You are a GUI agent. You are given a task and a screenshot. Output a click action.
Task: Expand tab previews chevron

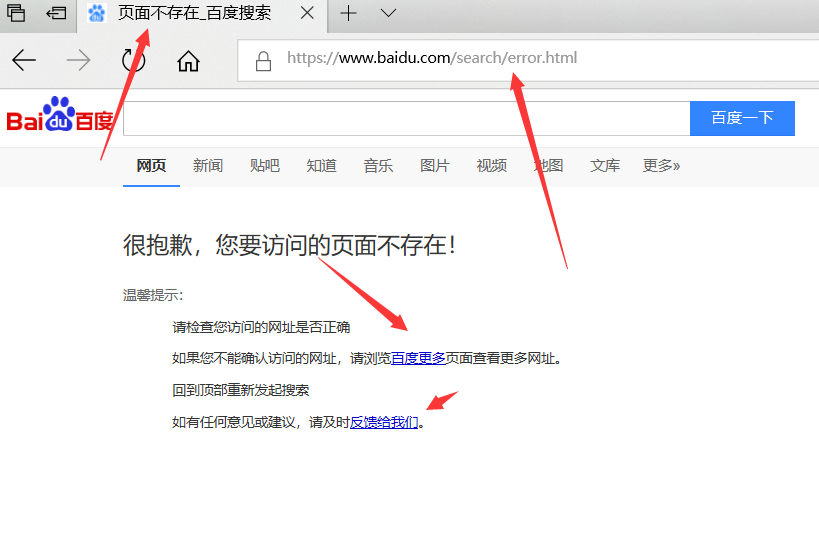point(389,13)
